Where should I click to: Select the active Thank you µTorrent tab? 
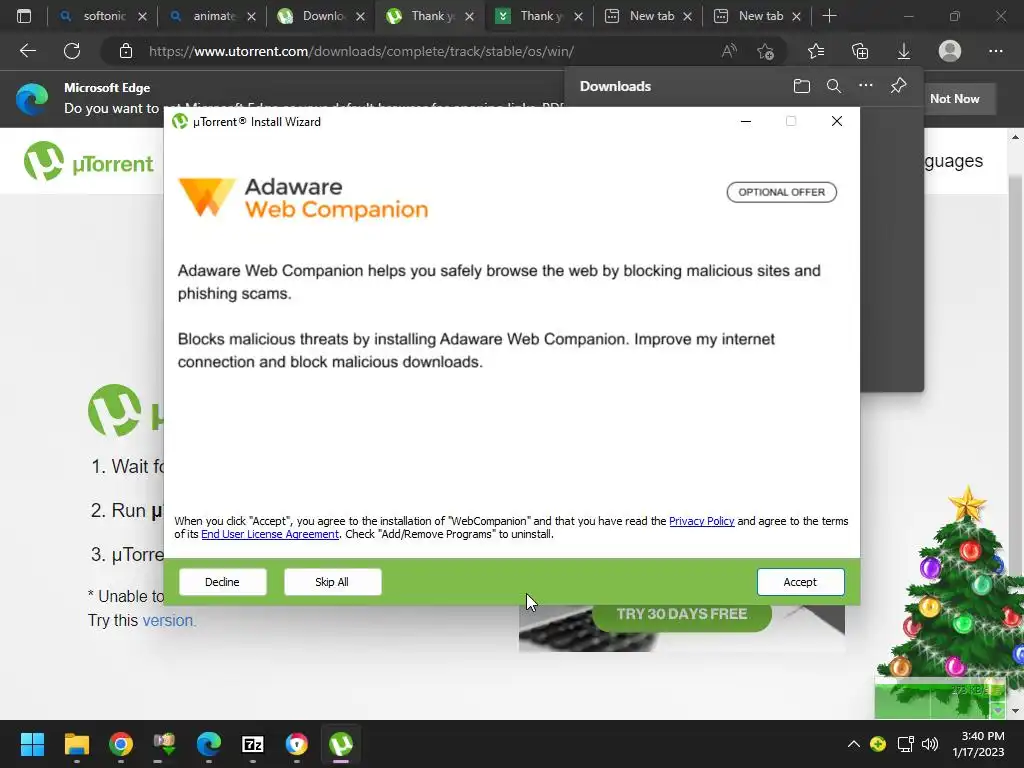coord(431,16)
